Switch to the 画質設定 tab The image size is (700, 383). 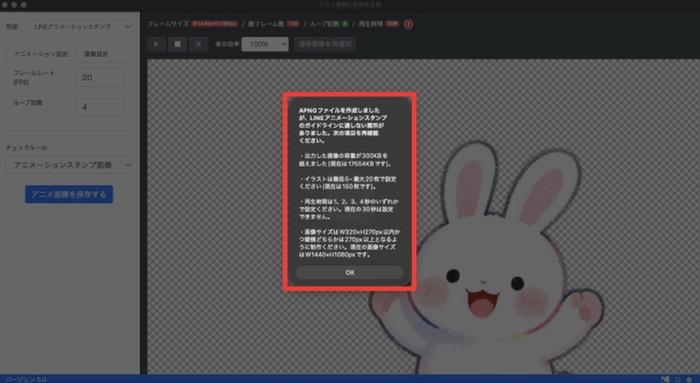tap(96, 54)
